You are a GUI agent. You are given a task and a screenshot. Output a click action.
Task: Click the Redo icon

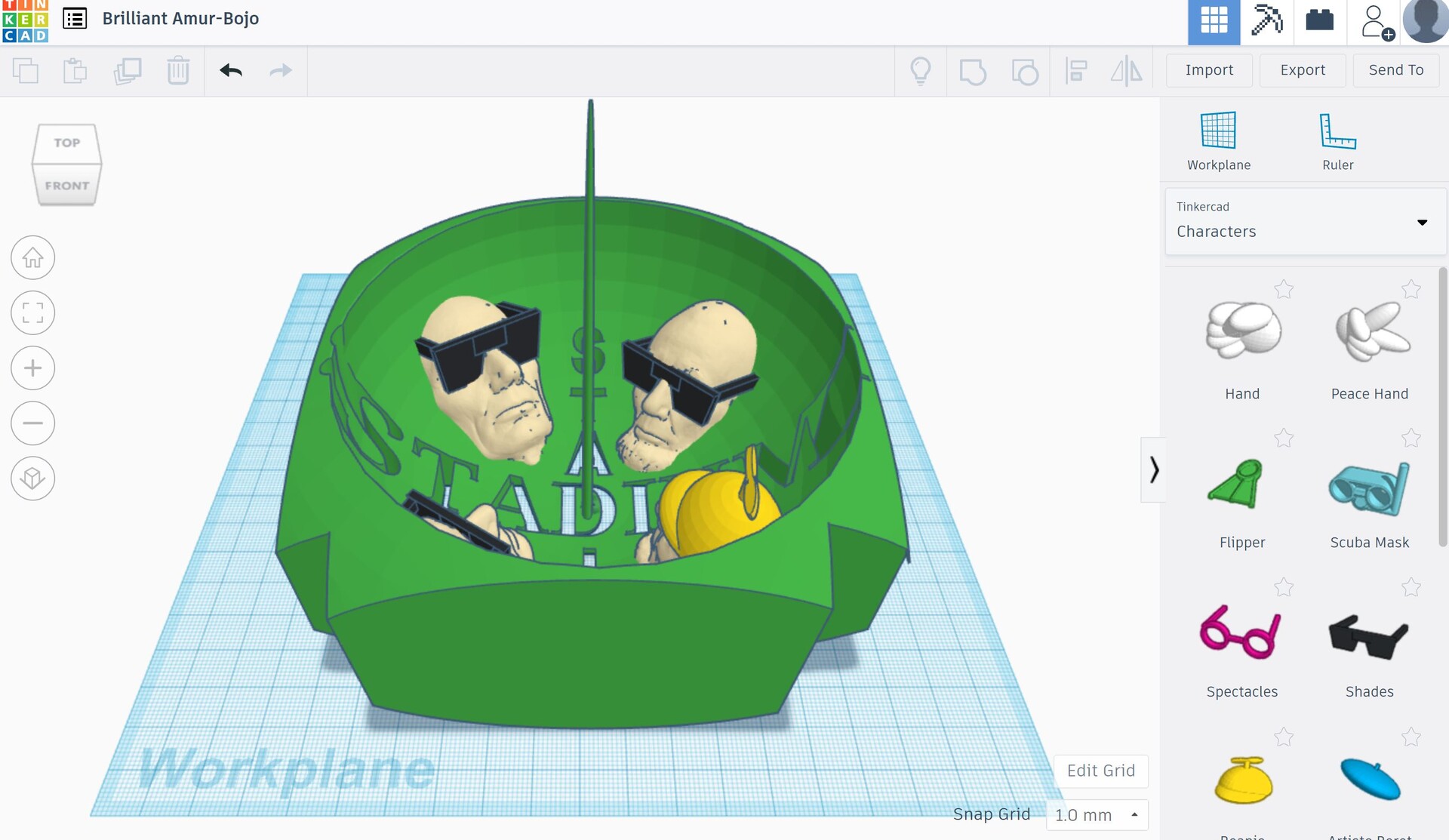pos(280,70)
